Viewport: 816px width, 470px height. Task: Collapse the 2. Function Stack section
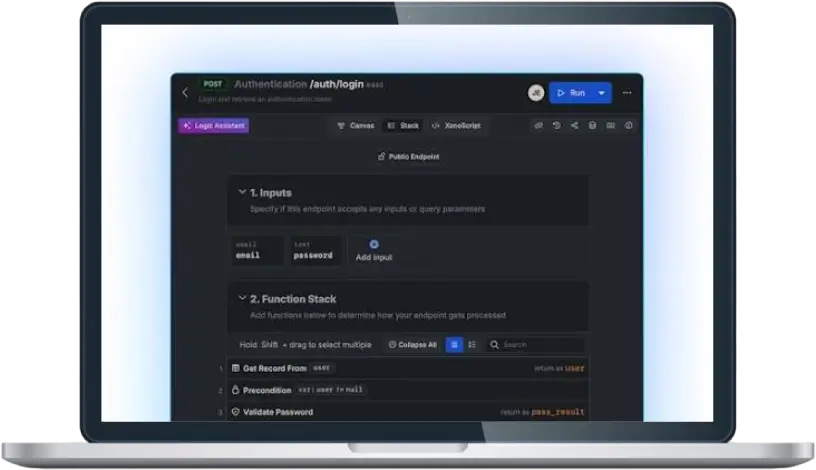(x=242, y=298)
